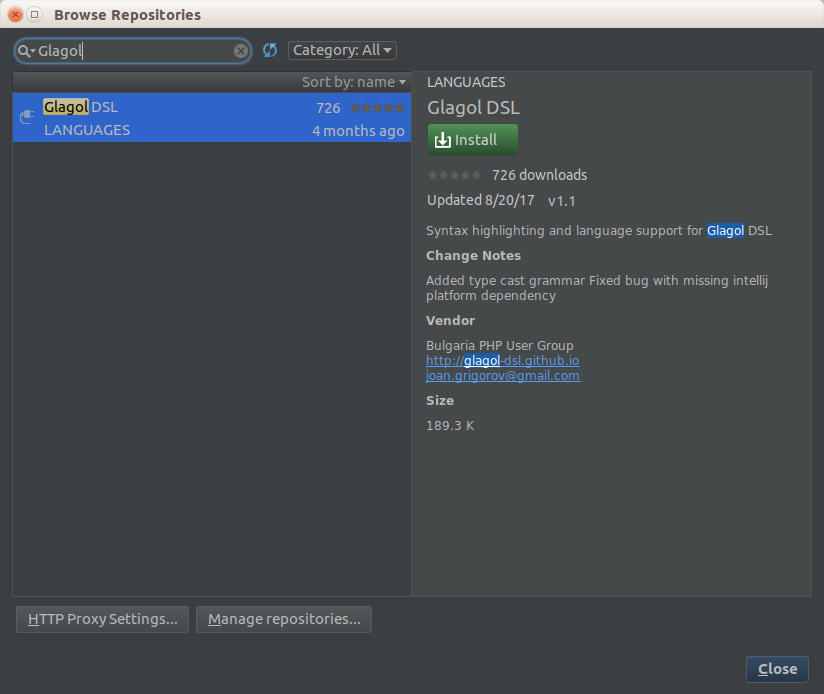Click the version 'v1.1' label

tap(561, 201)
